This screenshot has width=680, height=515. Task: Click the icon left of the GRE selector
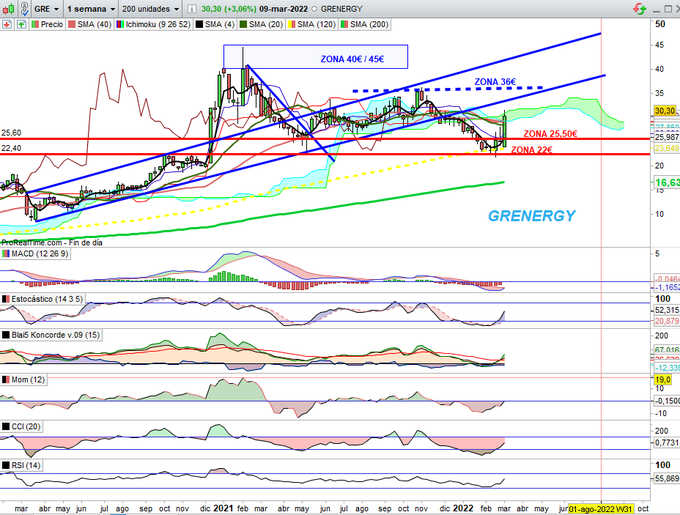tap(25, 8)
